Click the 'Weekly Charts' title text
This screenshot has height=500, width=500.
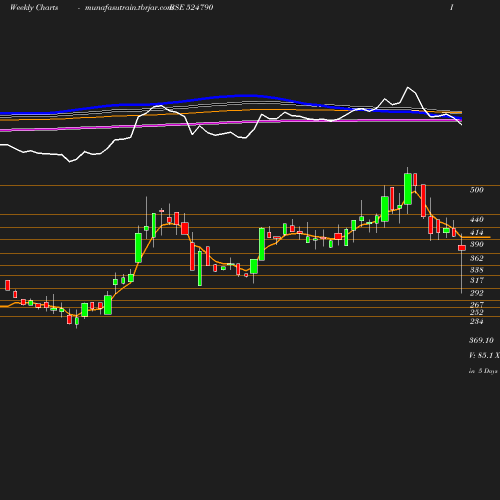click(34, 7)
